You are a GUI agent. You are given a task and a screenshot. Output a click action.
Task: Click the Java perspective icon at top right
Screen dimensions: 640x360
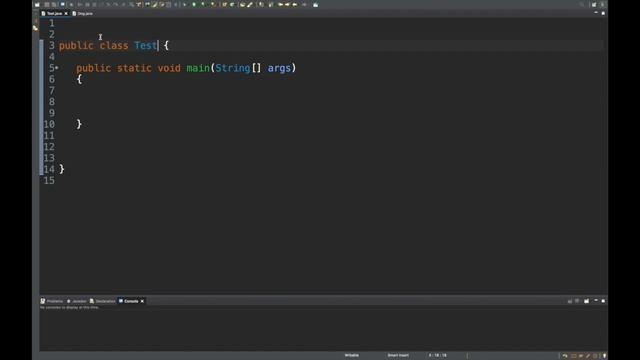coord(602,4)
